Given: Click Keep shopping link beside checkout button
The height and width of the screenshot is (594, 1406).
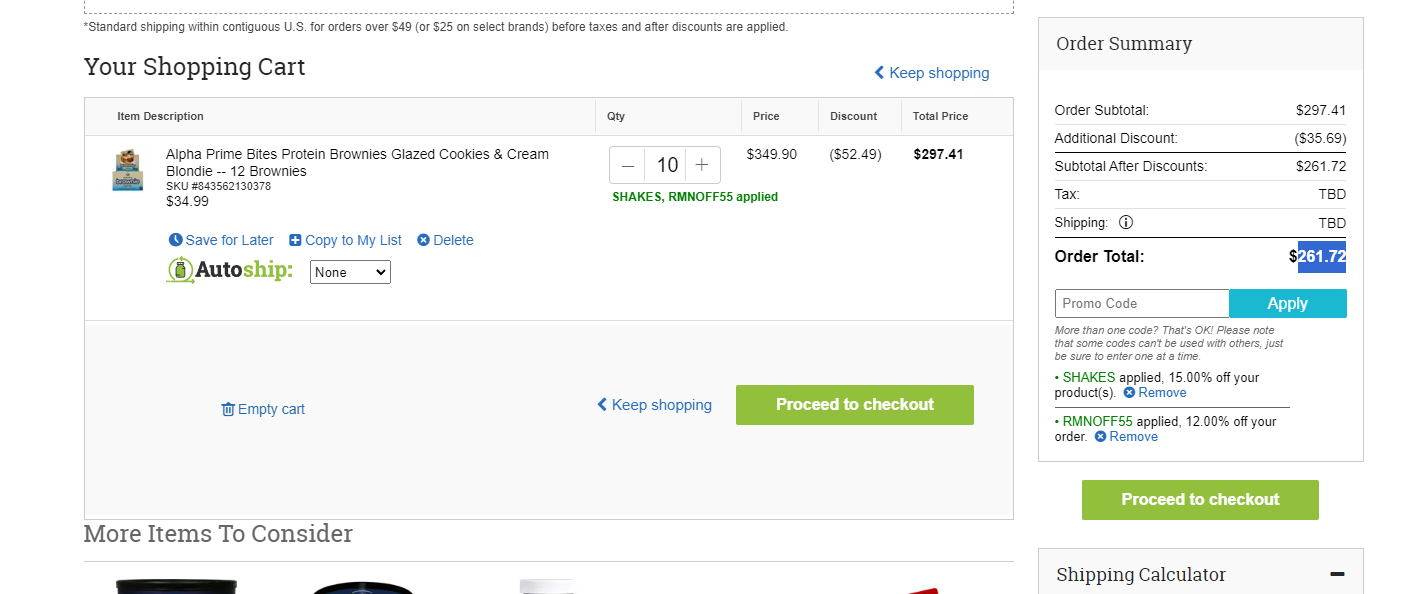Looking at the screenshot, I should click(x=654, y=405).
